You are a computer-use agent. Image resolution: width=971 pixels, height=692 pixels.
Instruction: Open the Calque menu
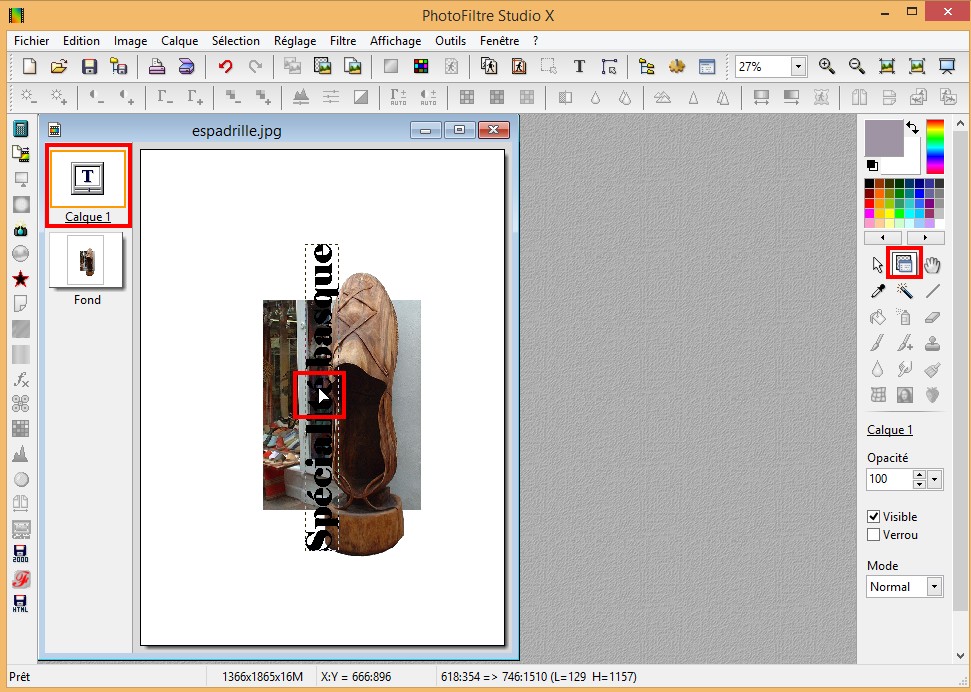click(x=180, y=41)
